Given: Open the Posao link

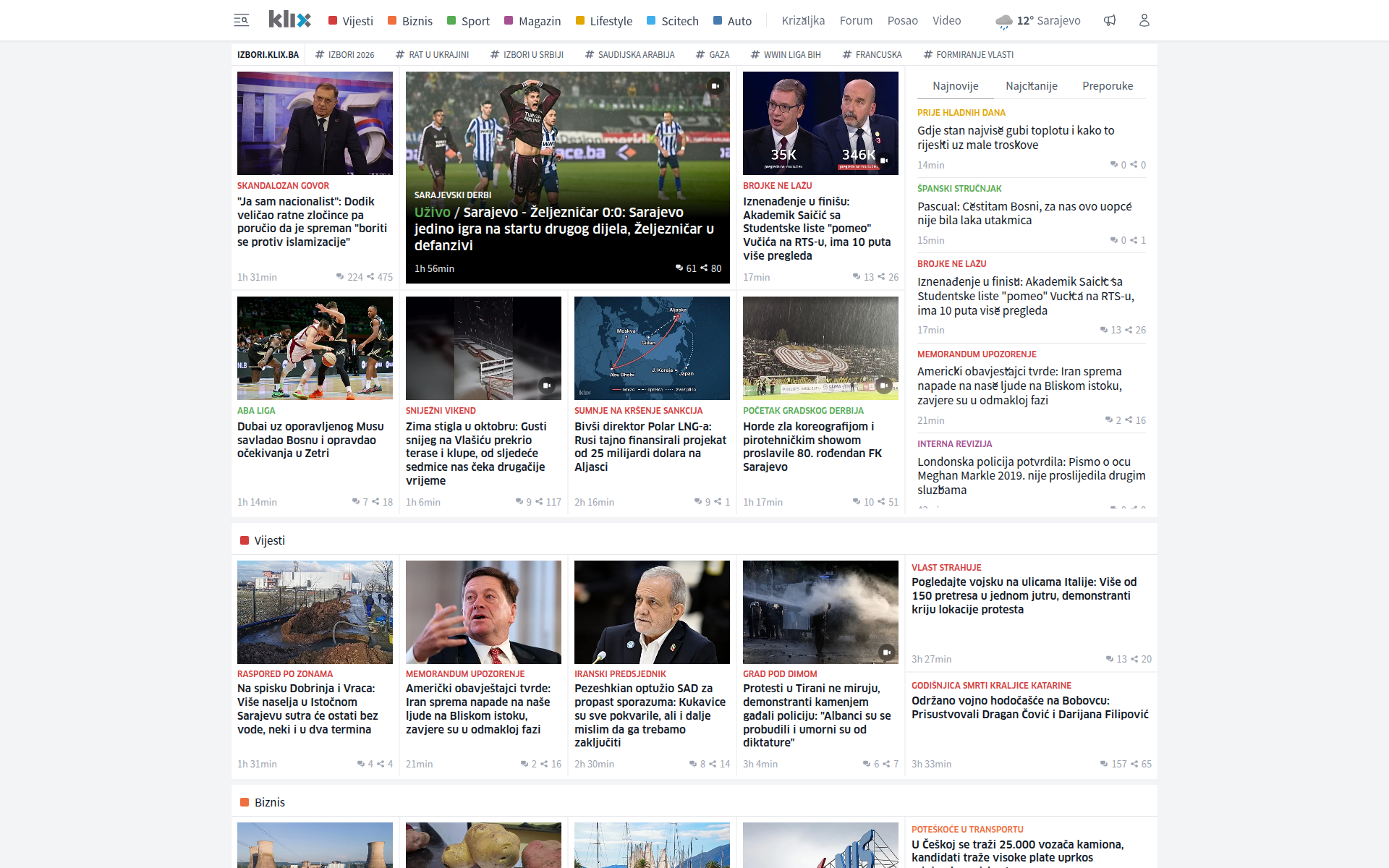Looking at the screenshot, I should [902, 20].
